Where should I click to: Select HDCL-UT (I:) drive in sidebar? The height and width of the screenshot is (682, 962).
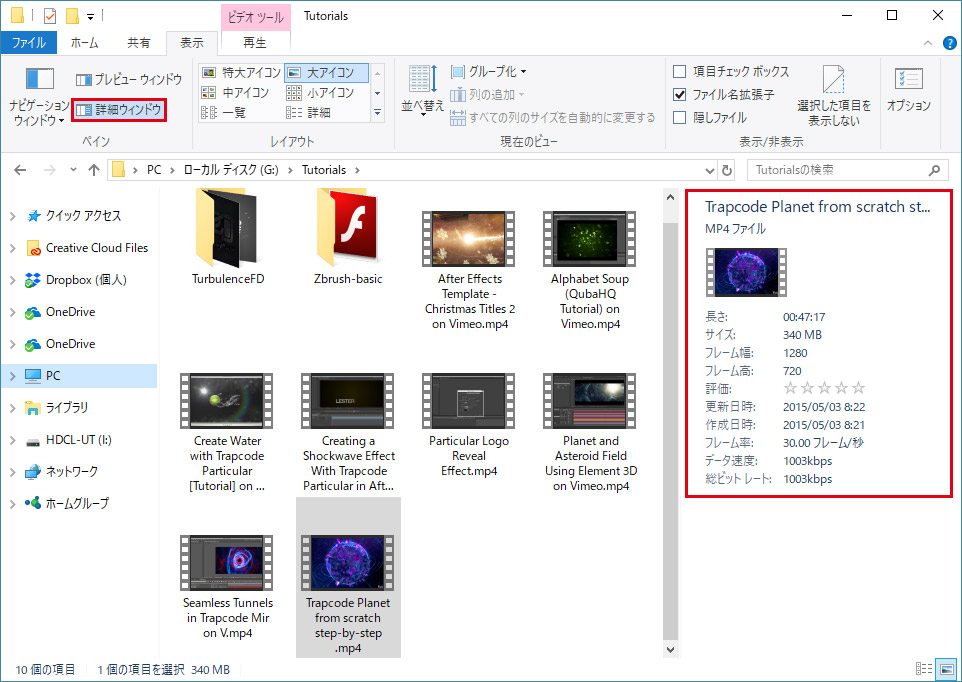(78, 440)
